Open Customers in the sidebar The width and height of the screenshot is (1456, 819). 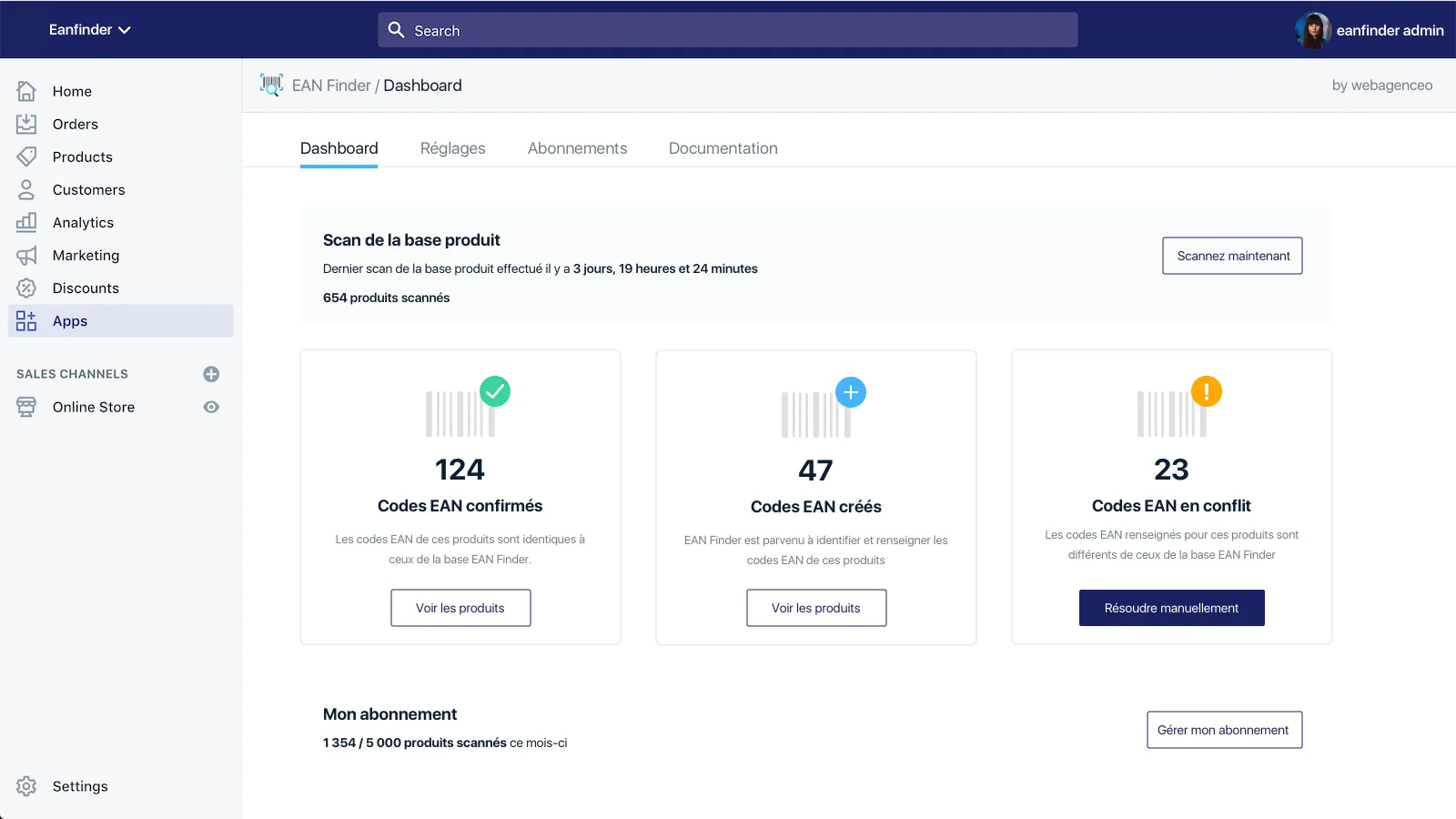coord(121,189)
